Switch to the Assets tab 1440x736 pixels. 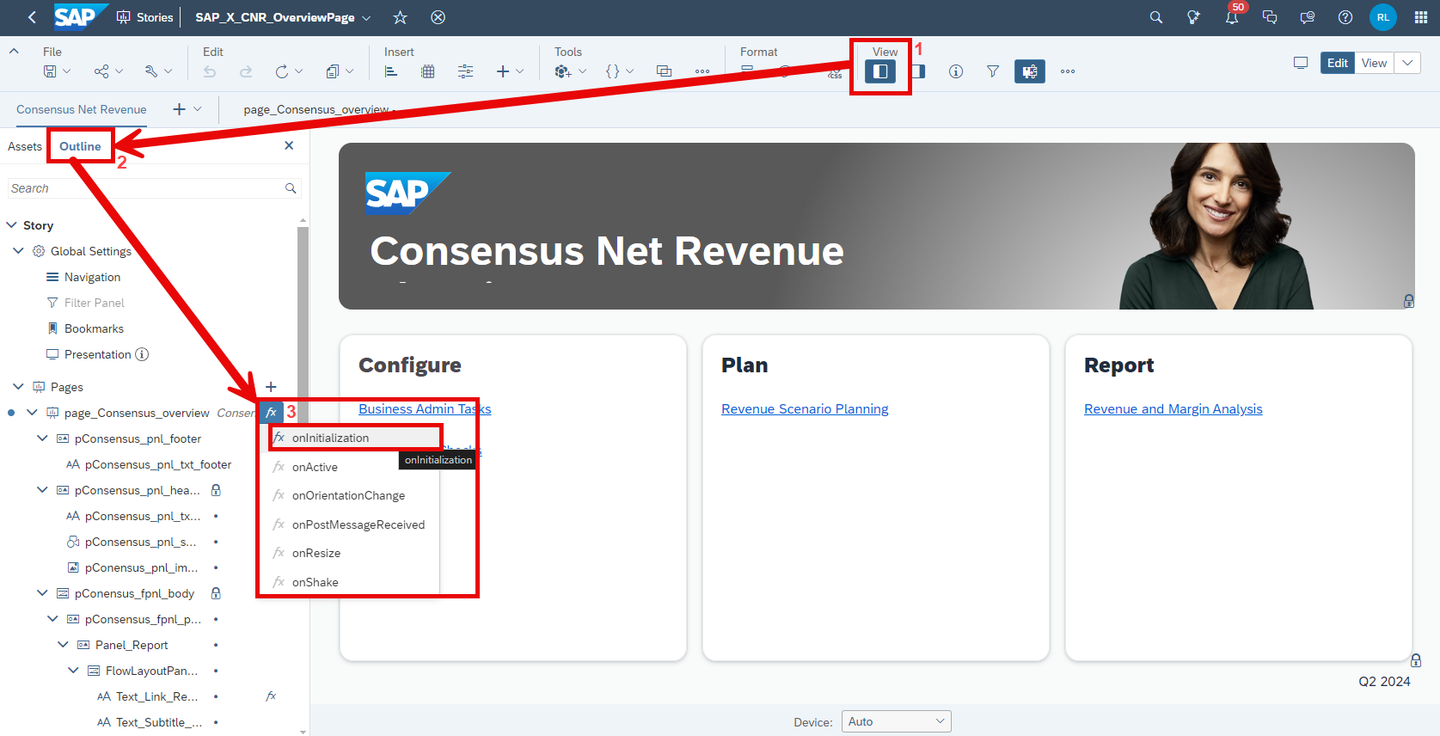[x=25, y=146]
